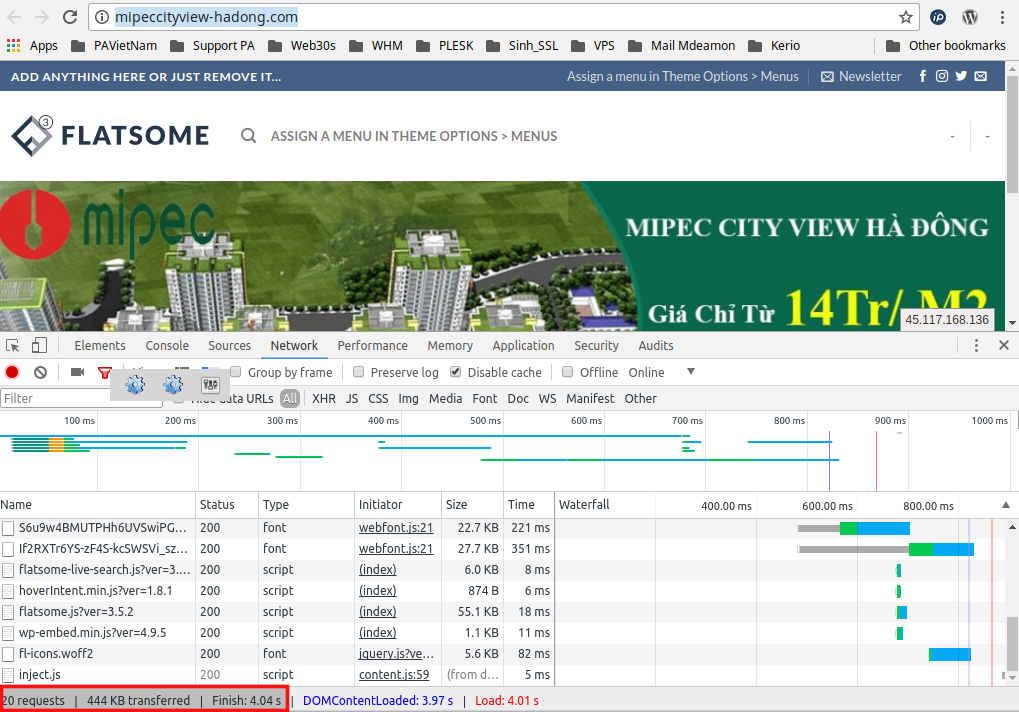The width and height of the screenshot is (1019, 712).
Task: Click the Twitter icon in the site top bar
Action: tap(961, 76)
